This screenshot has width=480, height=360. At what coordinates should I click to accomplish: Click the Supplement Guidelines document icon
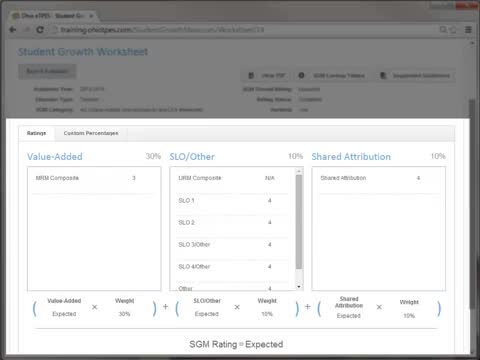[x=383, y=76]
